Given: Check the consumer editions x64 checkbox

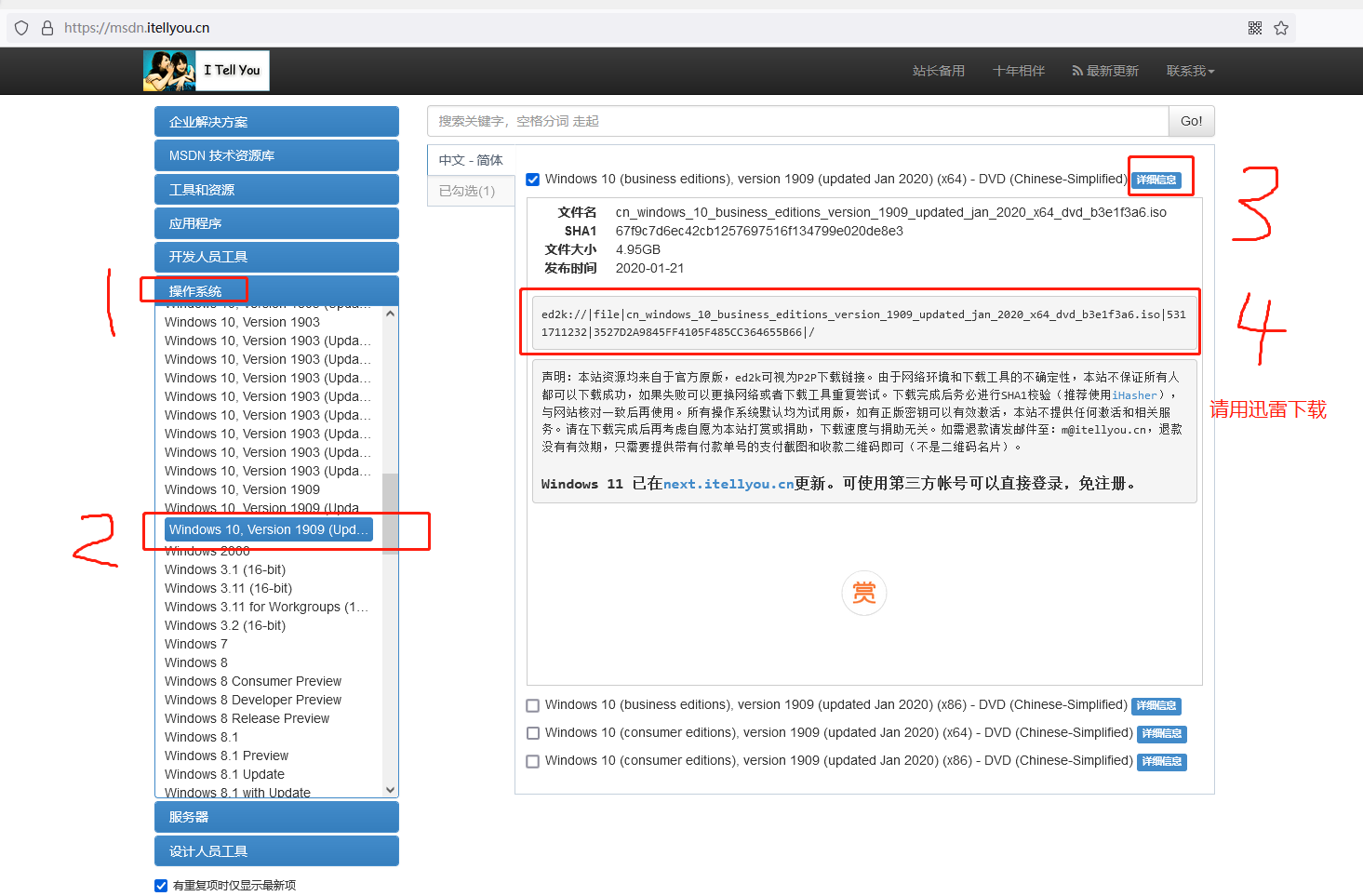Looking at the screenshot, I should click(x=533, y=733).
